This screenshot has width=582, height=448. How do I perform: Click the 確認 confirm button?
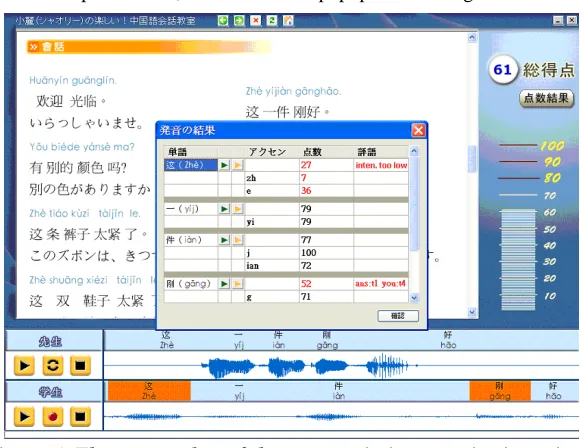click(398, 316)
